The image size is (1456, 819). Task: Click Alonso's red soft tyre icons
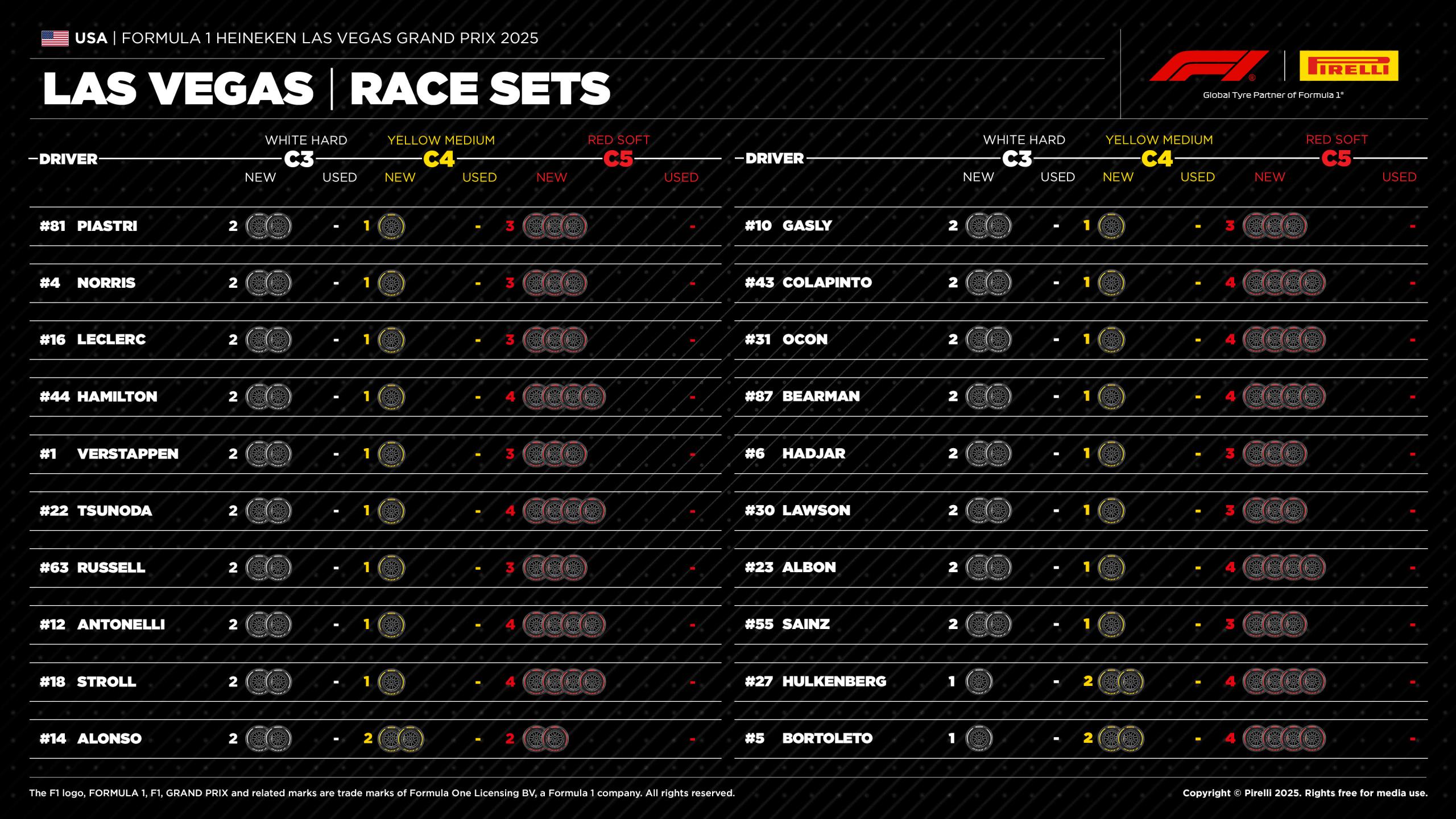(x=545, y=738)
